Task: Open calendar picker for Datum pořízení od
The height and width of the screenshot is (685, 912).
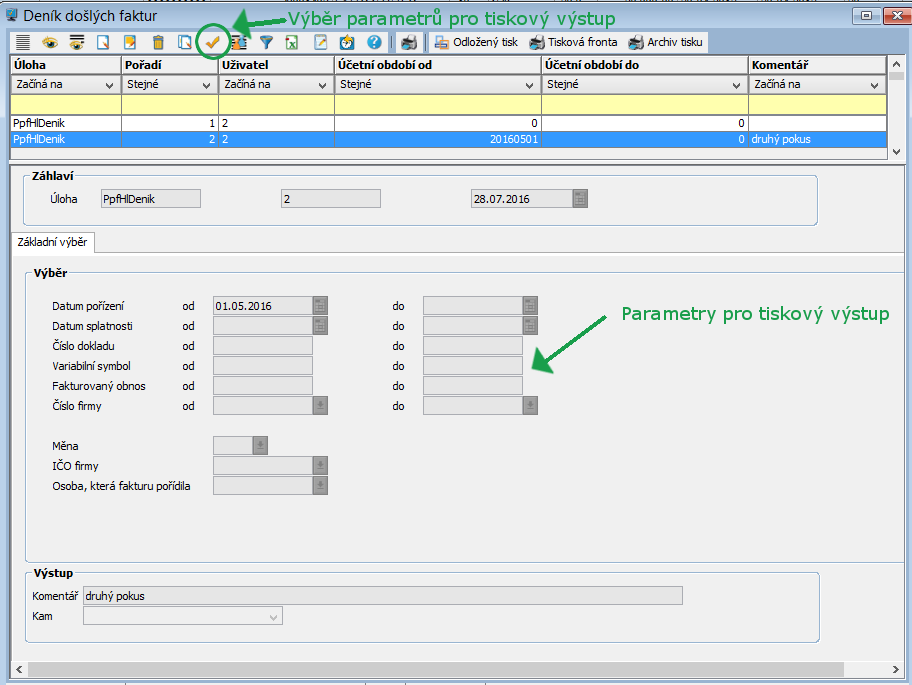Action: pyautogui.click(x=320, y=306)
